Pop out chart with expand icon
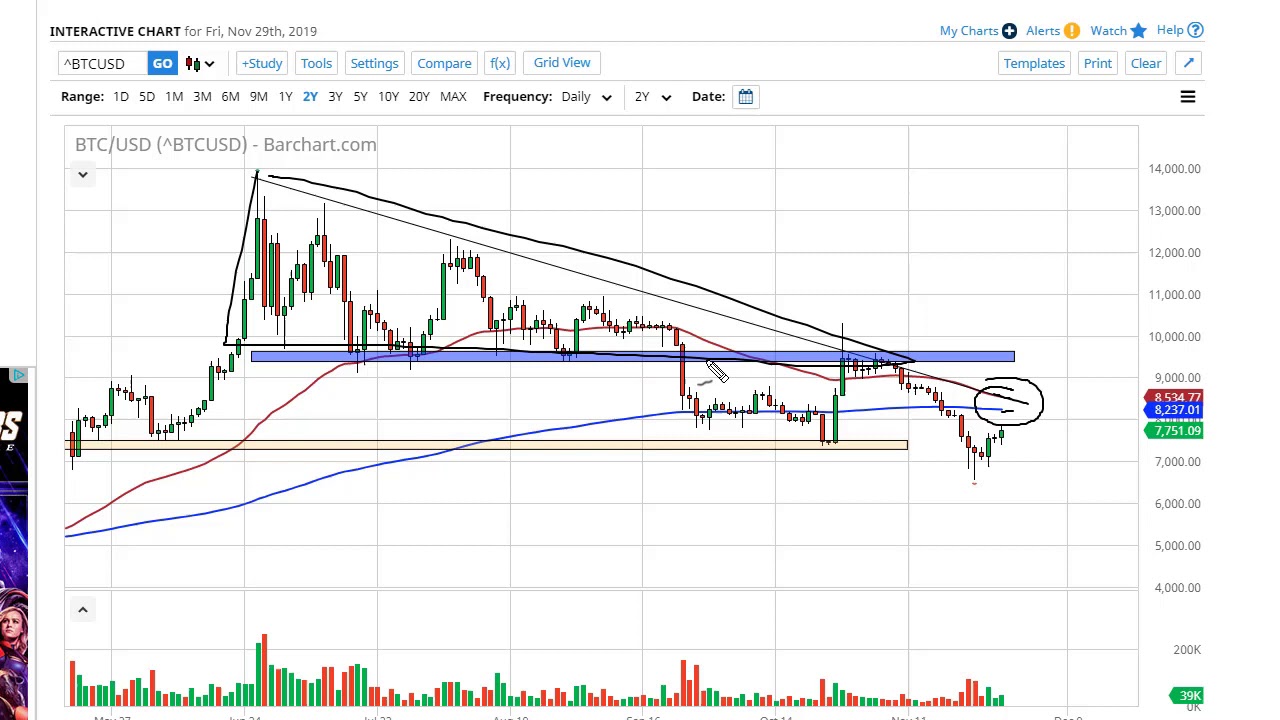 [x=1189, y=63]
